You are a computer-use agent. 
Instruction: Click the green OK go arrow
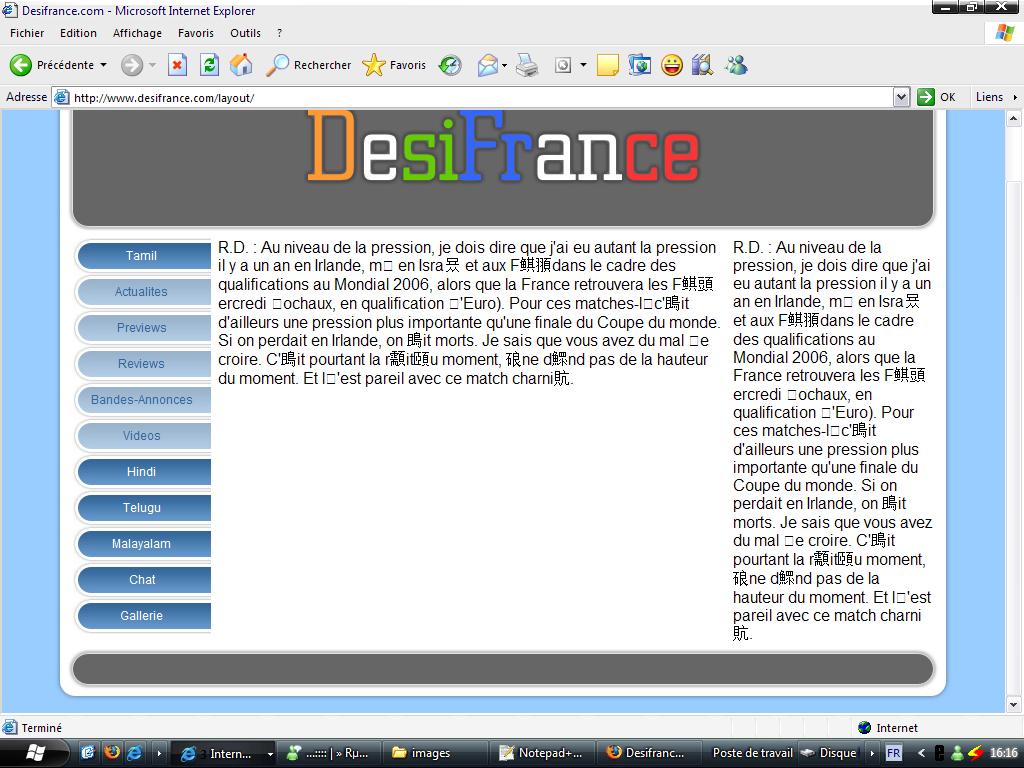click(926, 97)
